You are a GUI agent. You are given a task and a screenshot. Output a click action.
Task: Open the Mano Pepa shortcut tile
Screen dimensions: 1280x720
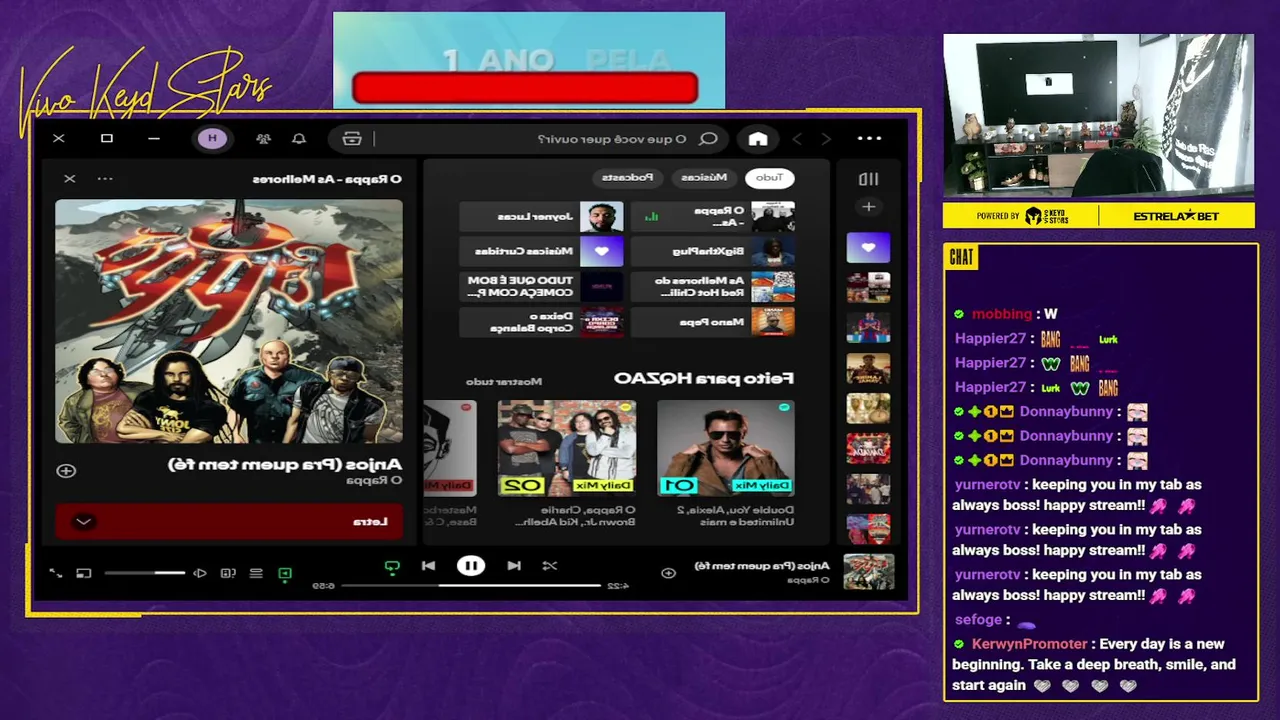[x=713, y=322]
